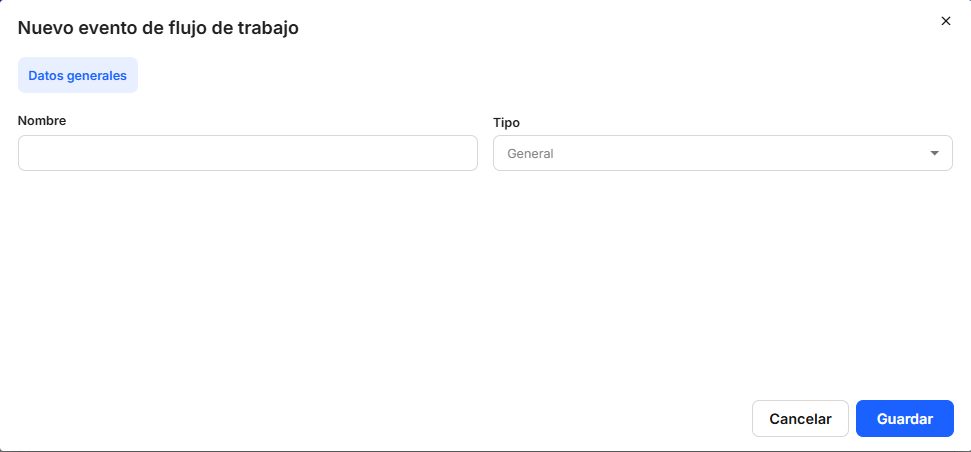The width and height of the screenshot is (971, 452).
Task: Switch to the general data section tab
Action: point(77,76)
